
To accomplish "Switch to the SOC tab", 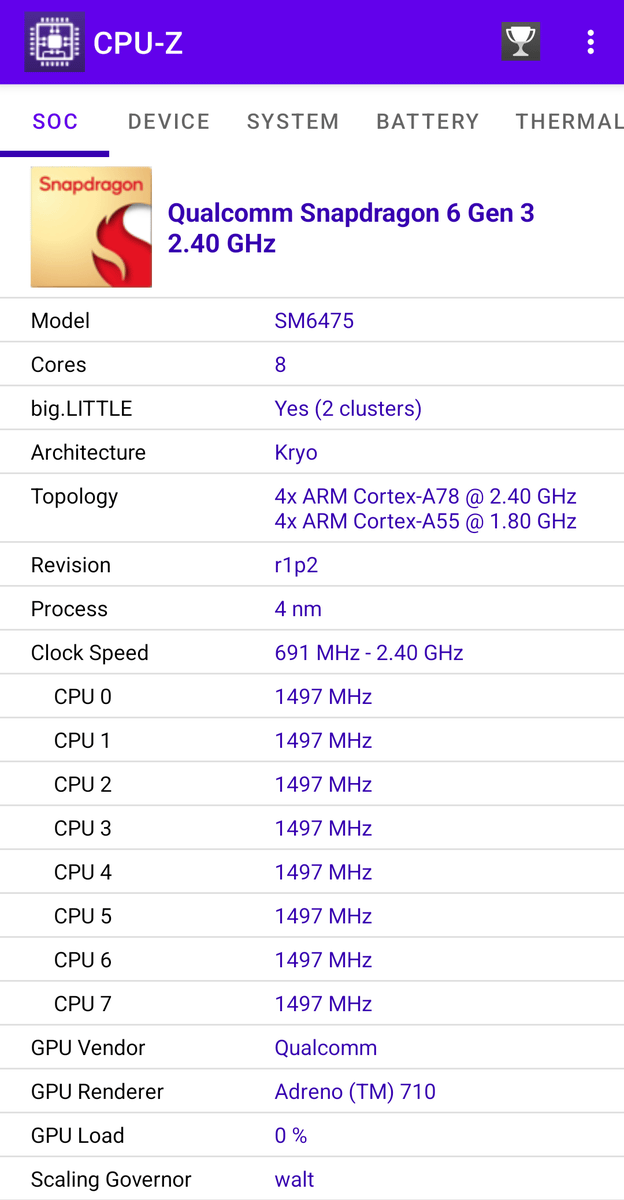I will pos(55,121).
